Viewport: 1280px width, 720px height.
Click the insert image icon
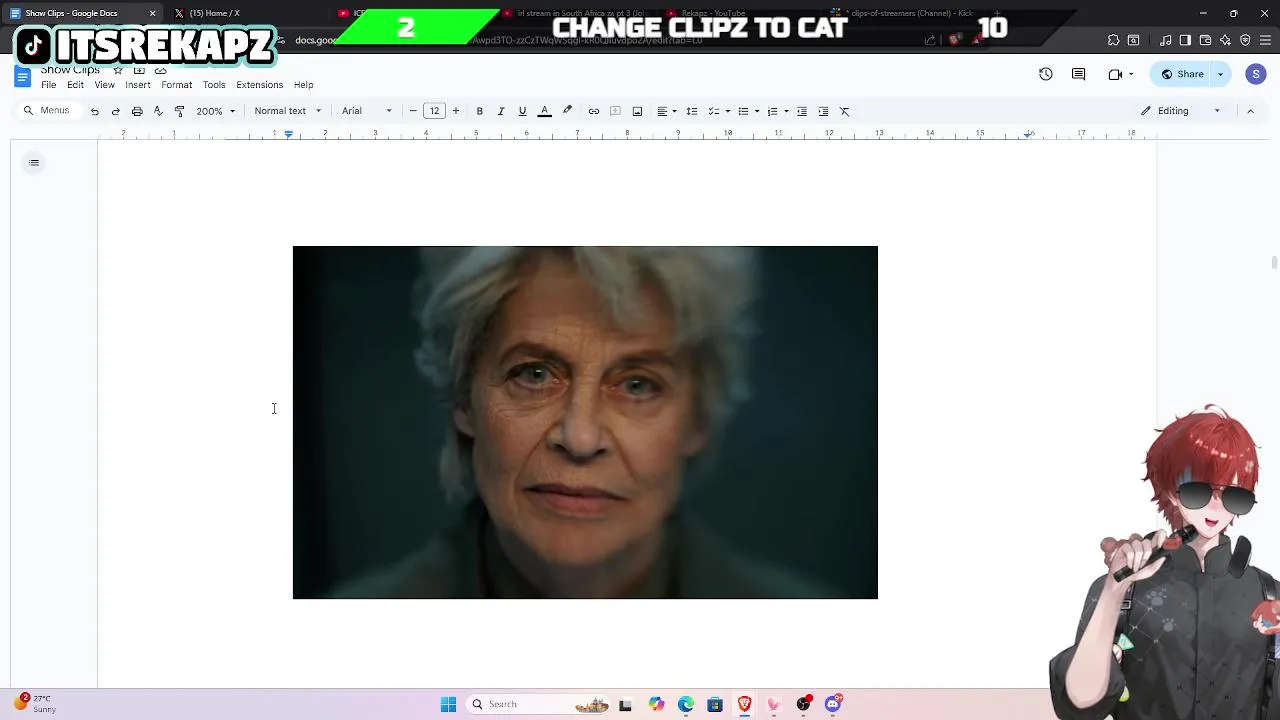point(637,111)
